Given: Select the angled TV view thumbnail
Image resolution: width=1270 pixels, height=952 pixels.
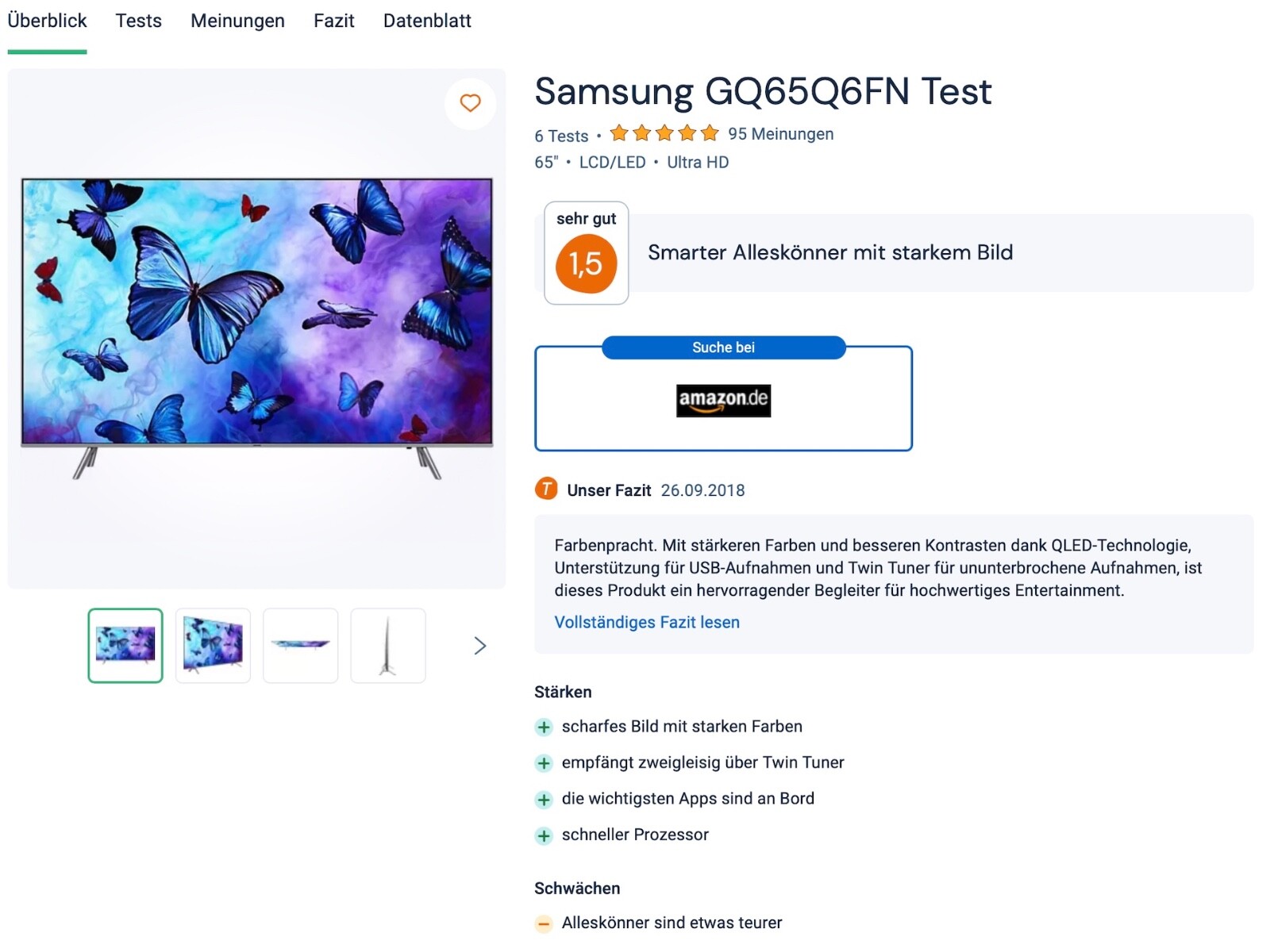Looking at the screenshot, I should point(213,646).
